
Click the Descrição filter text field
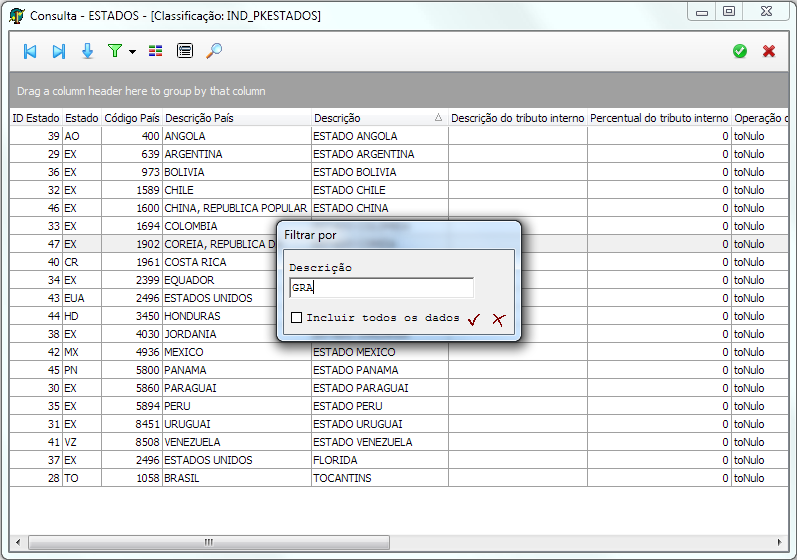coord(380,288)
